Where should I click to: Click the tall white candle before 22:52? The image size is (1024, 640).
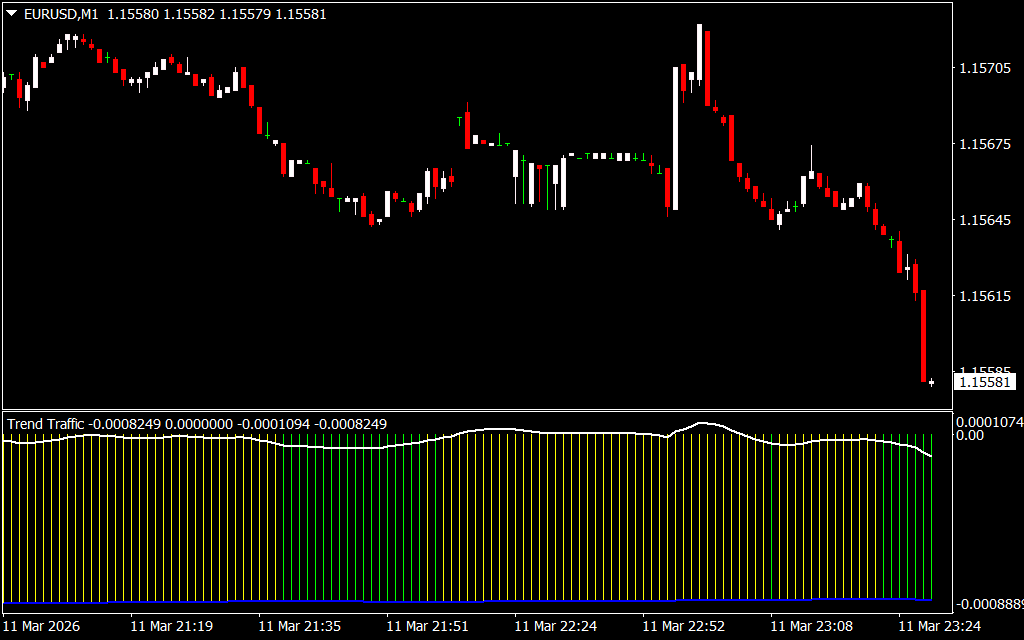coord(675,138)
